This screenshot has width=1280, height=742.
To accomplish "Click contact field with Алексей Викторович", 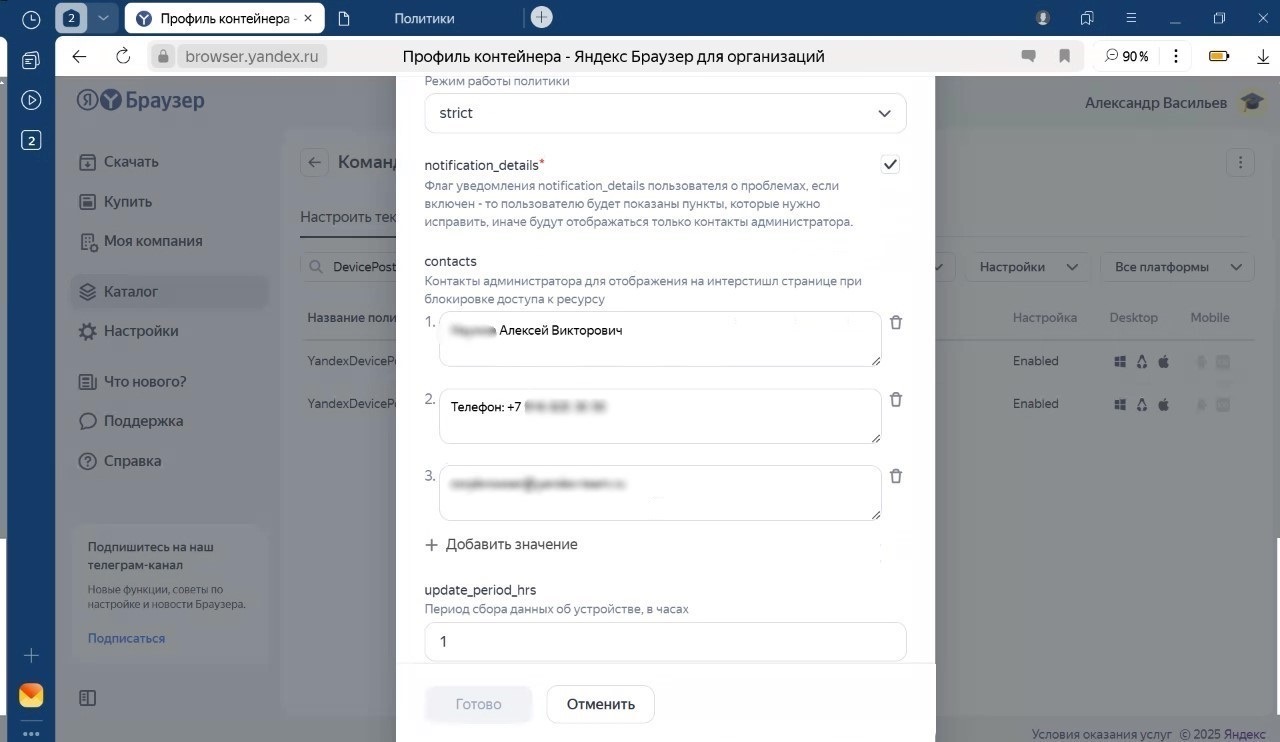I will coord(660,339).
